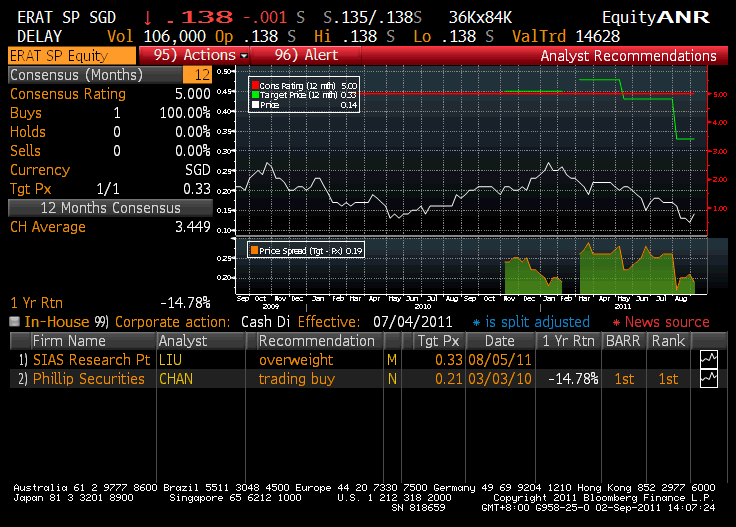Click the overweight recommendation cell

[296, 360]
